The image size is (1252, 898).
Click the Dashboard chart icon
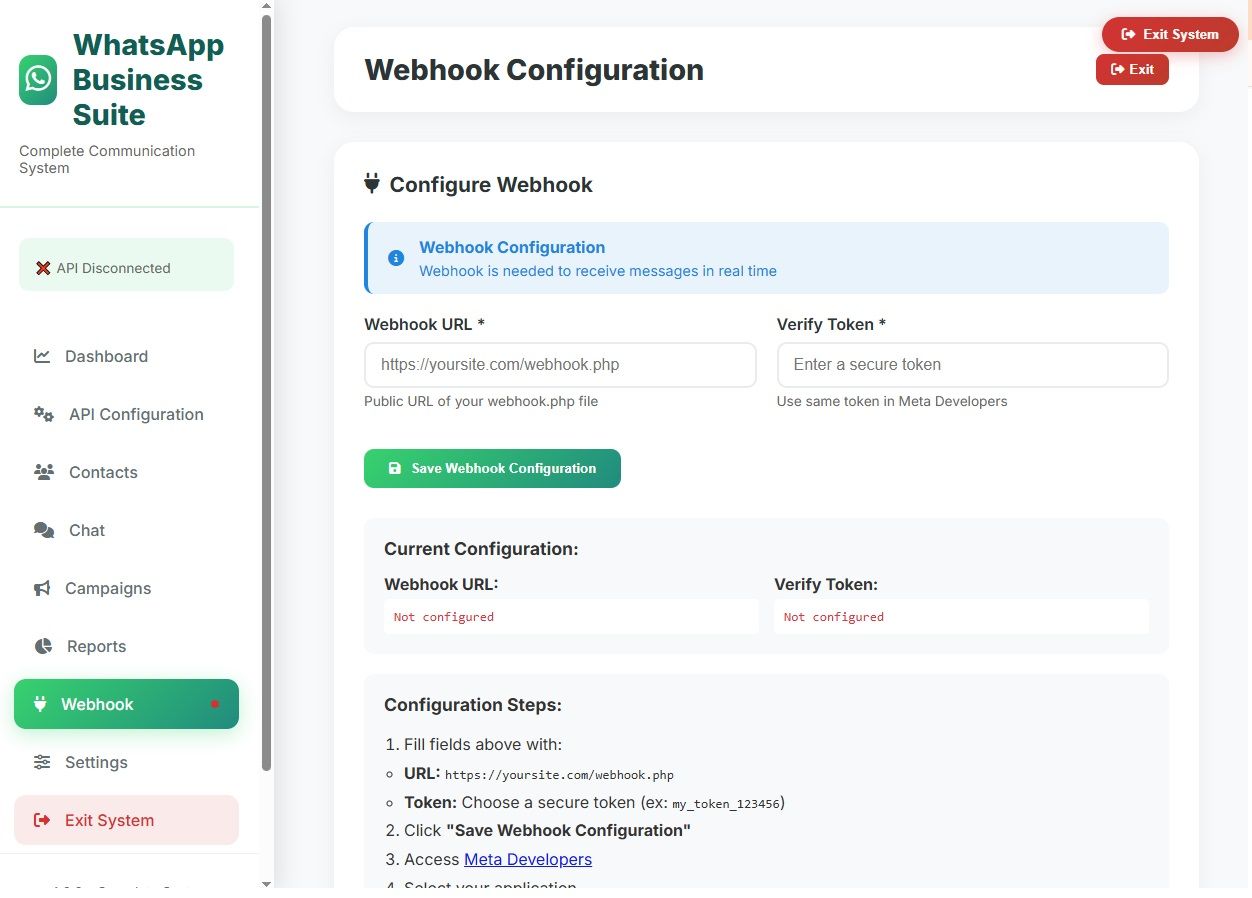point(42,356)
